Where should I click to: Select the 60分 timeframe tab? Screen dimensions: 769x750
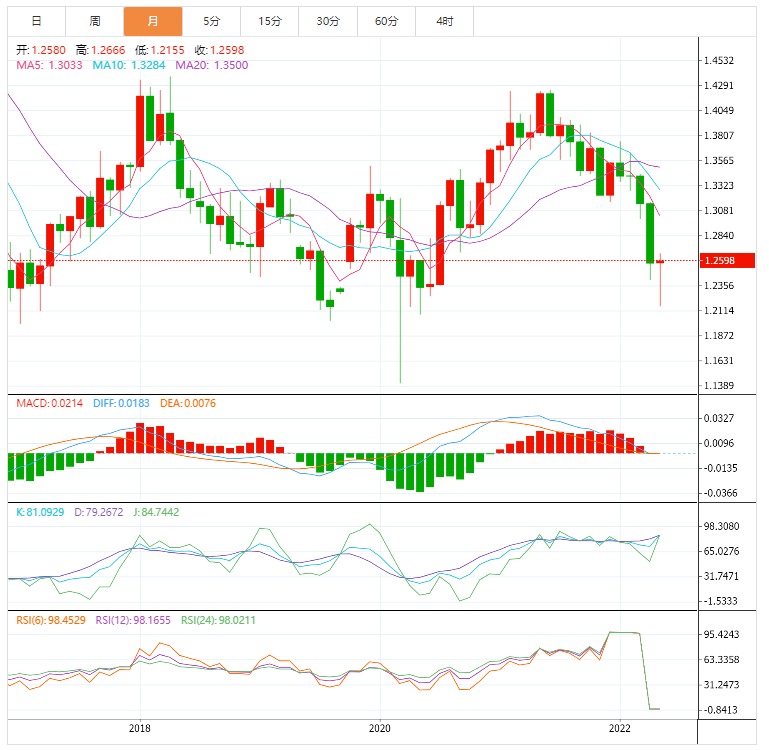coord(386,22)
